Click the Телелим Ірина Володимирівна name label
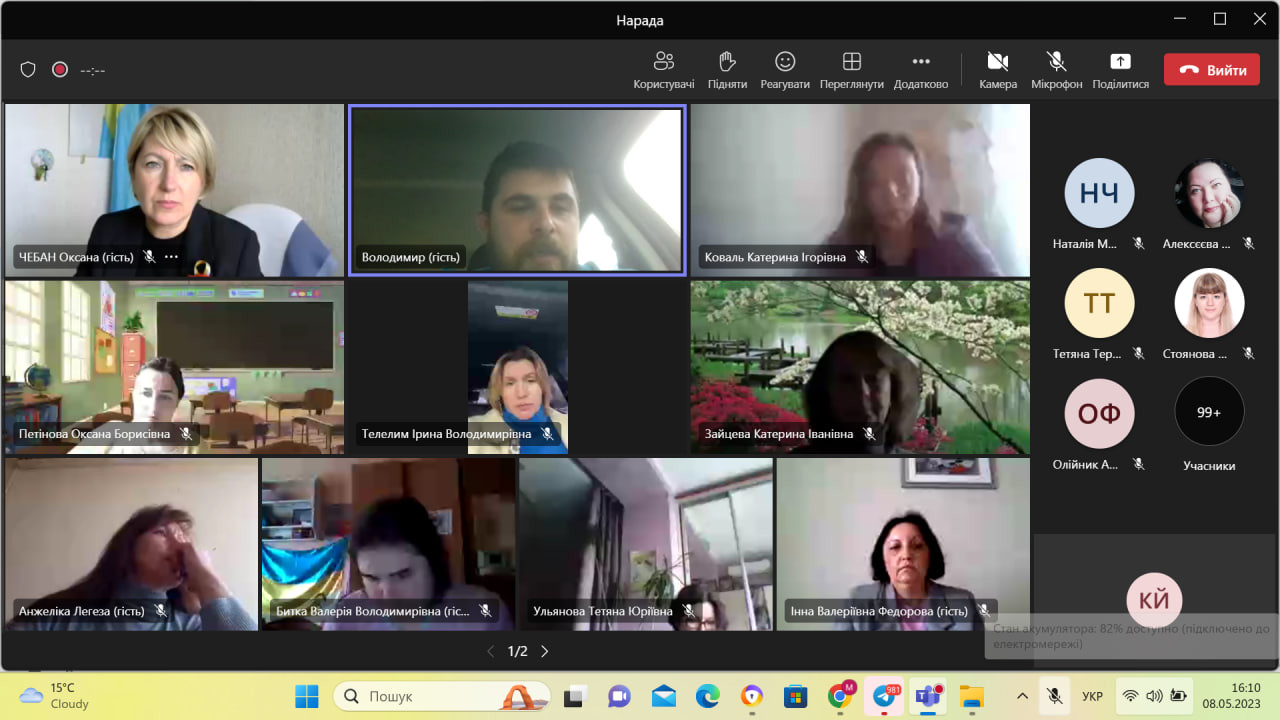 click(x=446, y=434)
